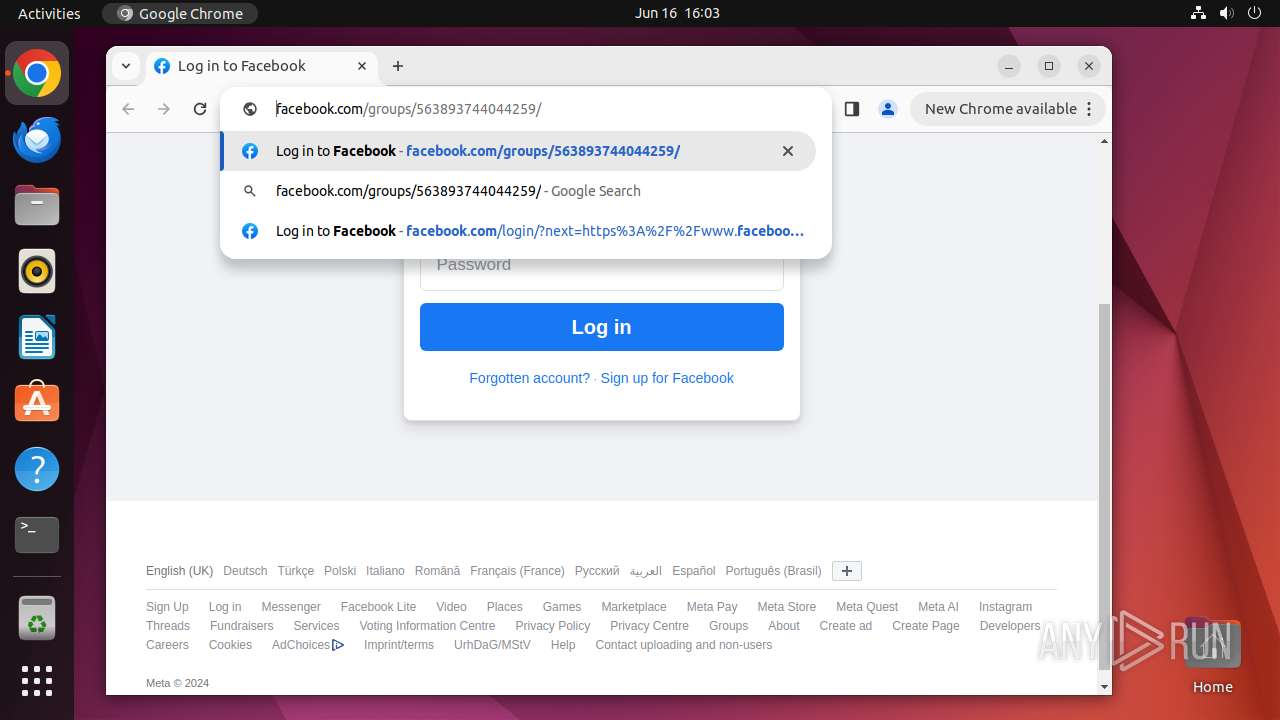Open the Home folder desktop icon
The height and width of the screenshot is (720, 1280).
click(1212, 655)
